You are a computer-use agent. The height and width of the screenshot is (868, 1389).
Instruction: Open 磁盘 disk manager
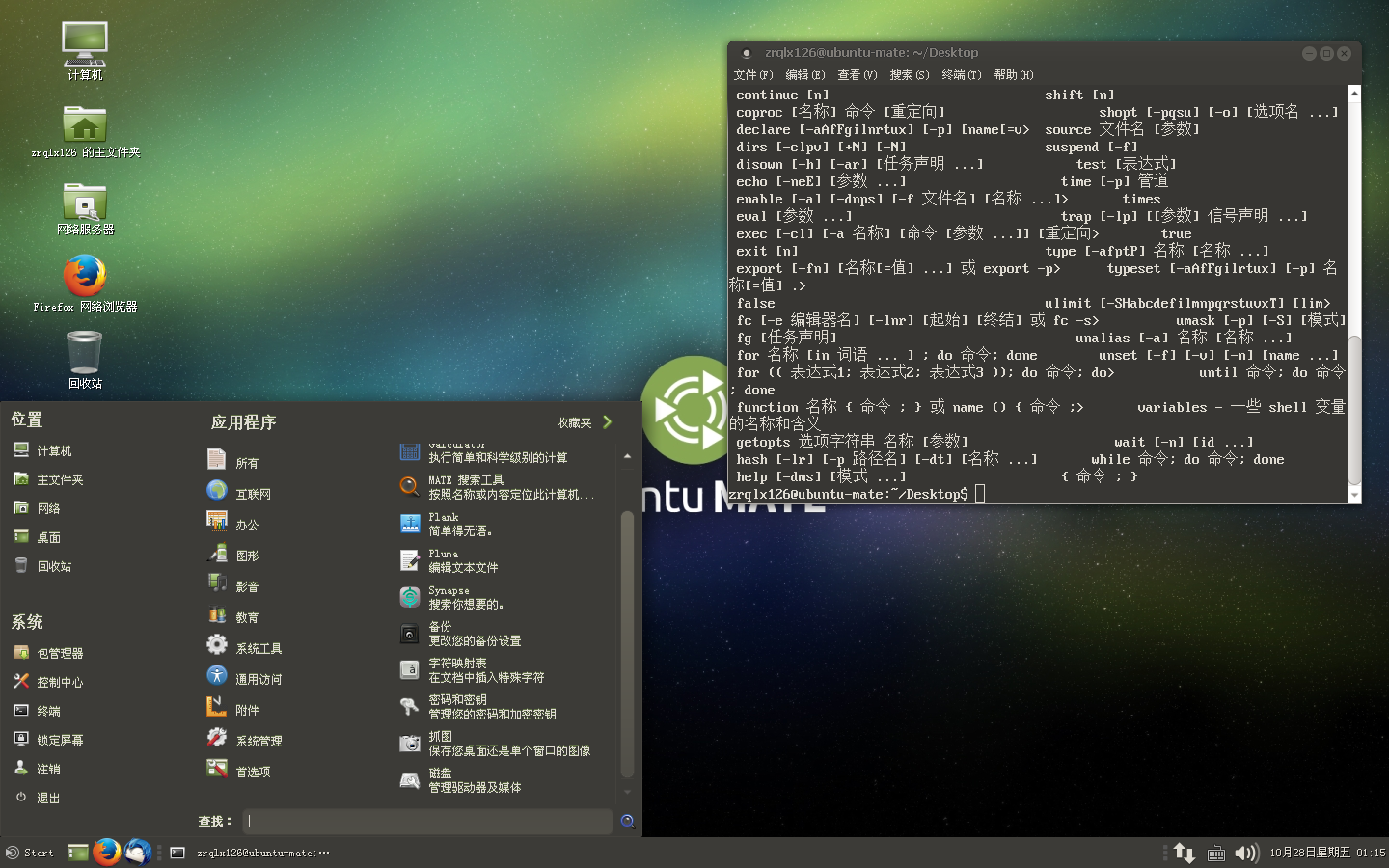coord(461,780)
